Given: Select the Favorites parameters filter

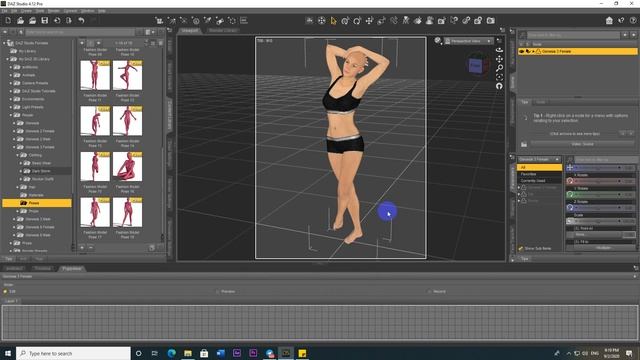Looking at the screenshot, I should [539, 174].
